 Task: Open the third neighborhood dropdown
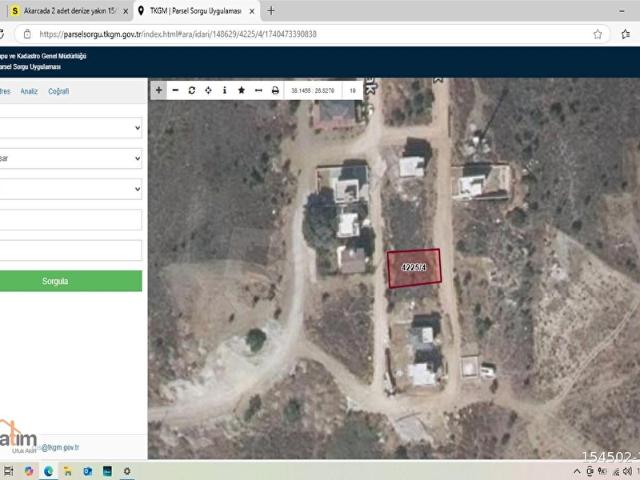pyautogui.click(x=70, y=189)
